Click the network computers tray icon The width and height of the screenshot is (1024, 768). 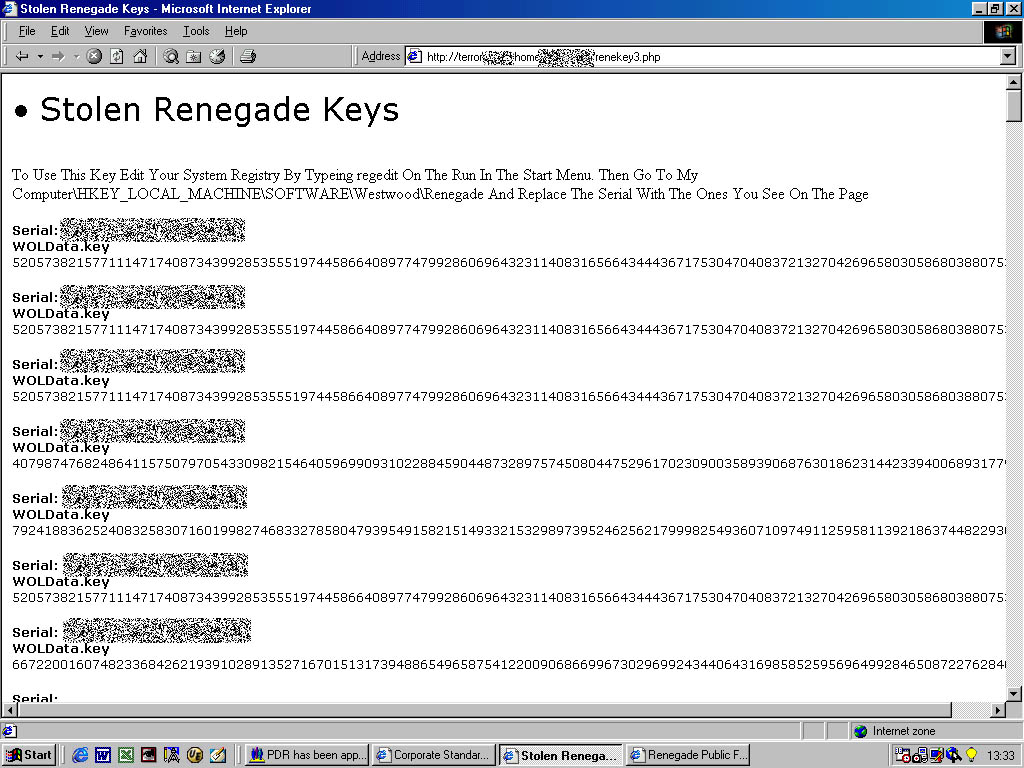pos(920,755)
